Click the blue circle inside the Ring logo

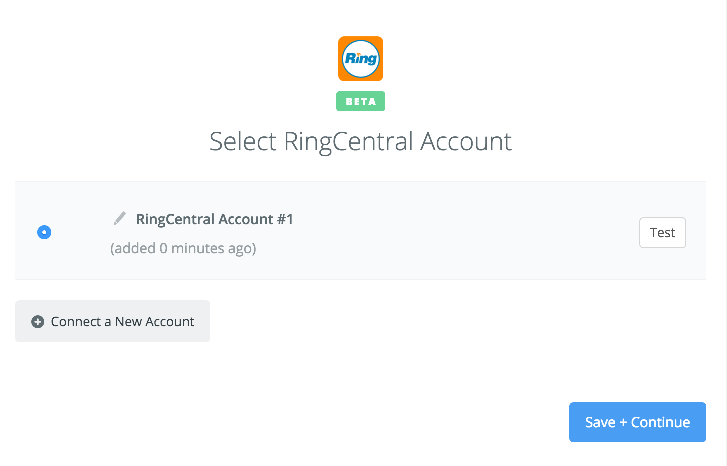[360, 58]
